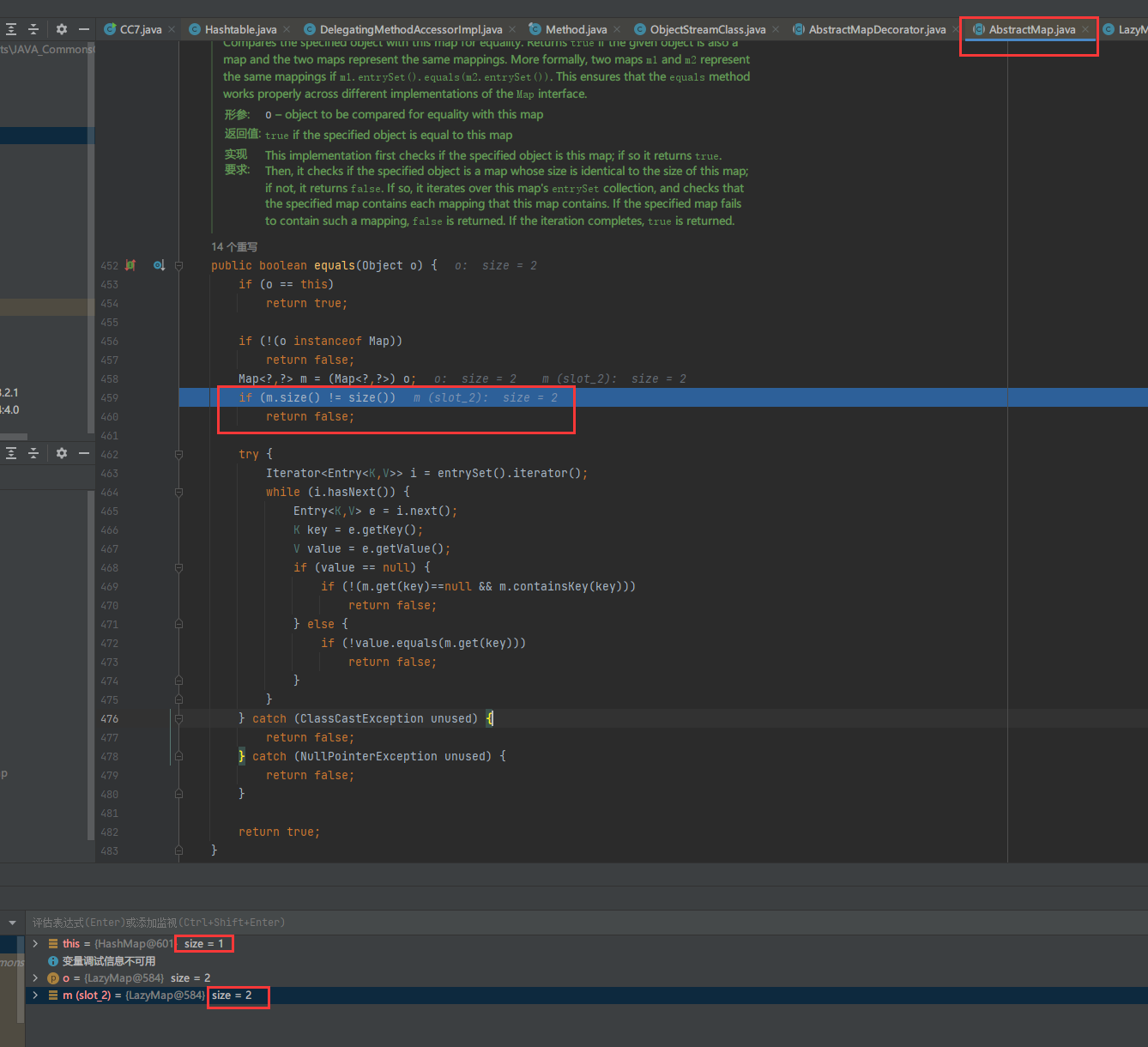The image size is (1148, 1047).
Task: Select the AbstractMap.java tab
Action: 1031,29
